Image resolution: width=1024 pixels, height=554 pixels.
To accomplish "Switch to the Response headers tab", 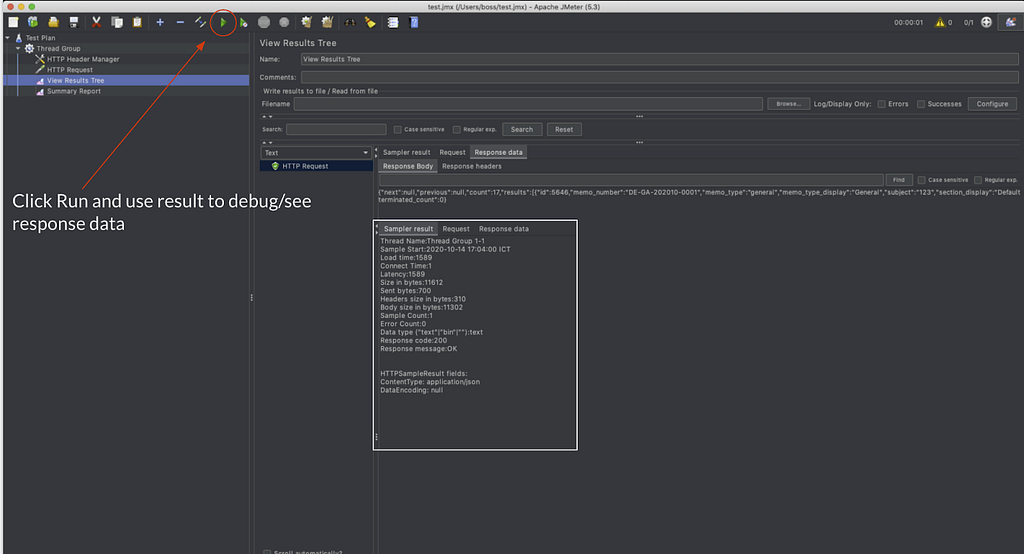I will coord(472,166).
